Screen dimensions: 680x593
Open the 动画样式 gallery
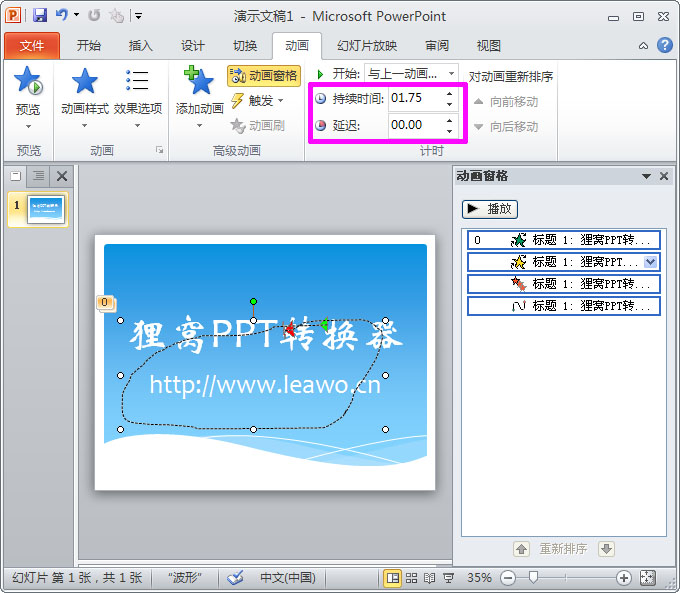click(85, 98)
